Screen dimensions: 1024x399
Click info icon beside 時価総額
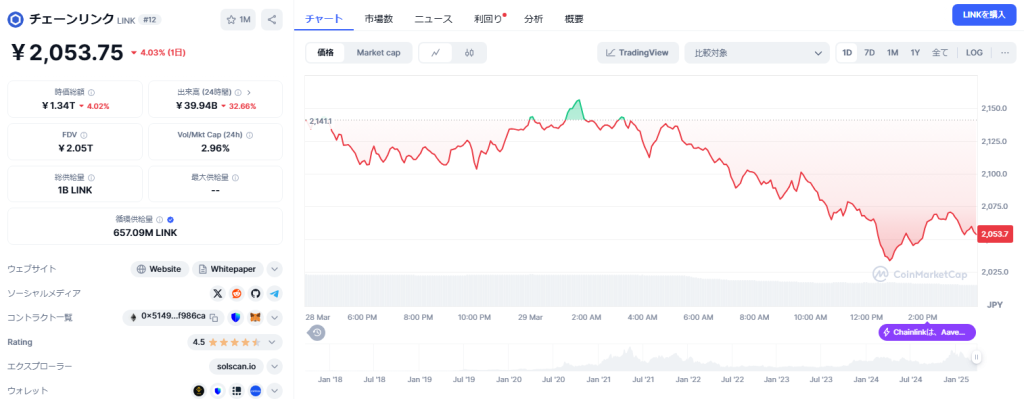click(x=91, y=93)
